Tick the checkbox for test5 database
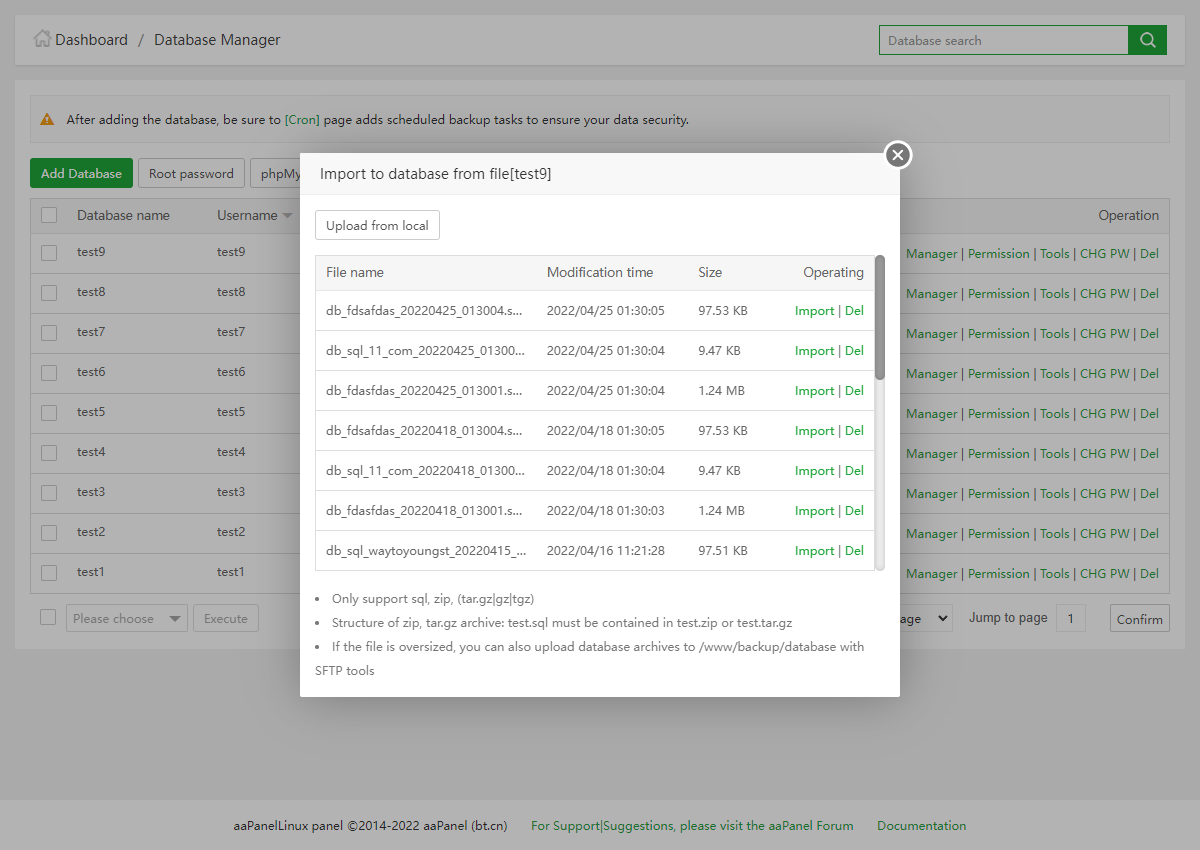The width and height of the screenshot is (1200, 850). [x=49, y=413]
